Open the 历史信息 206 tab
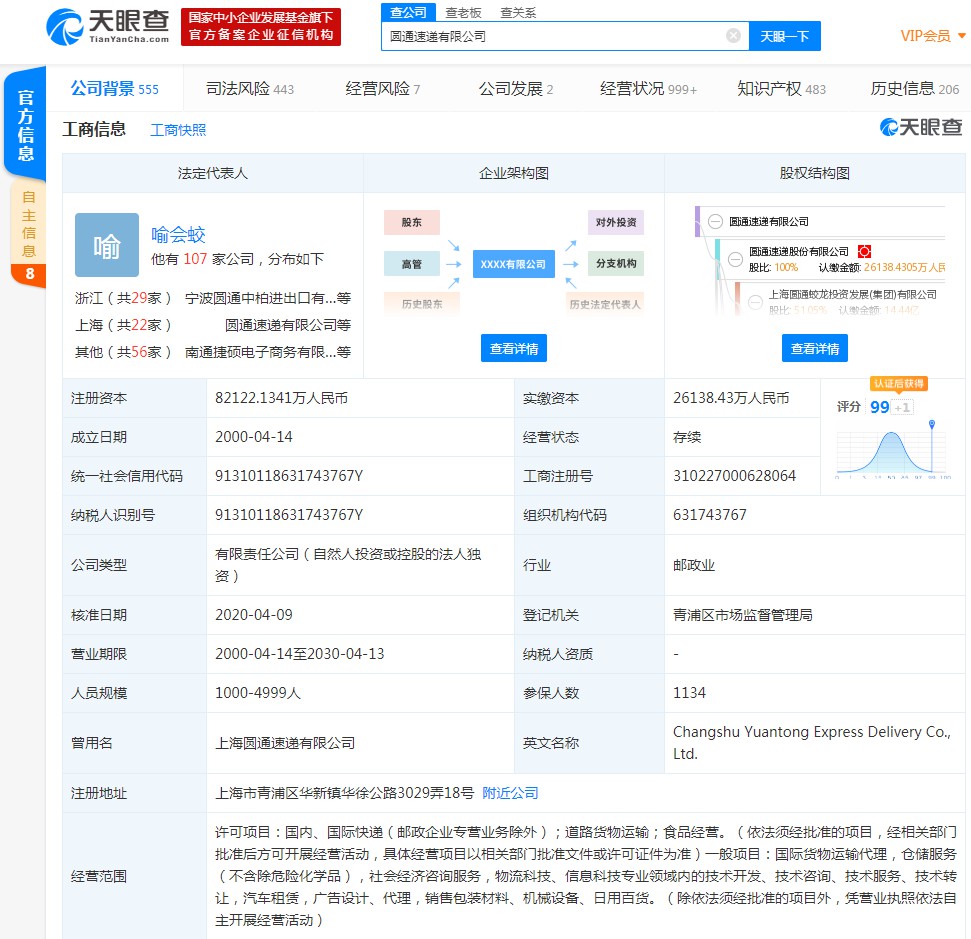971x939 pixels. coord(915,89)
